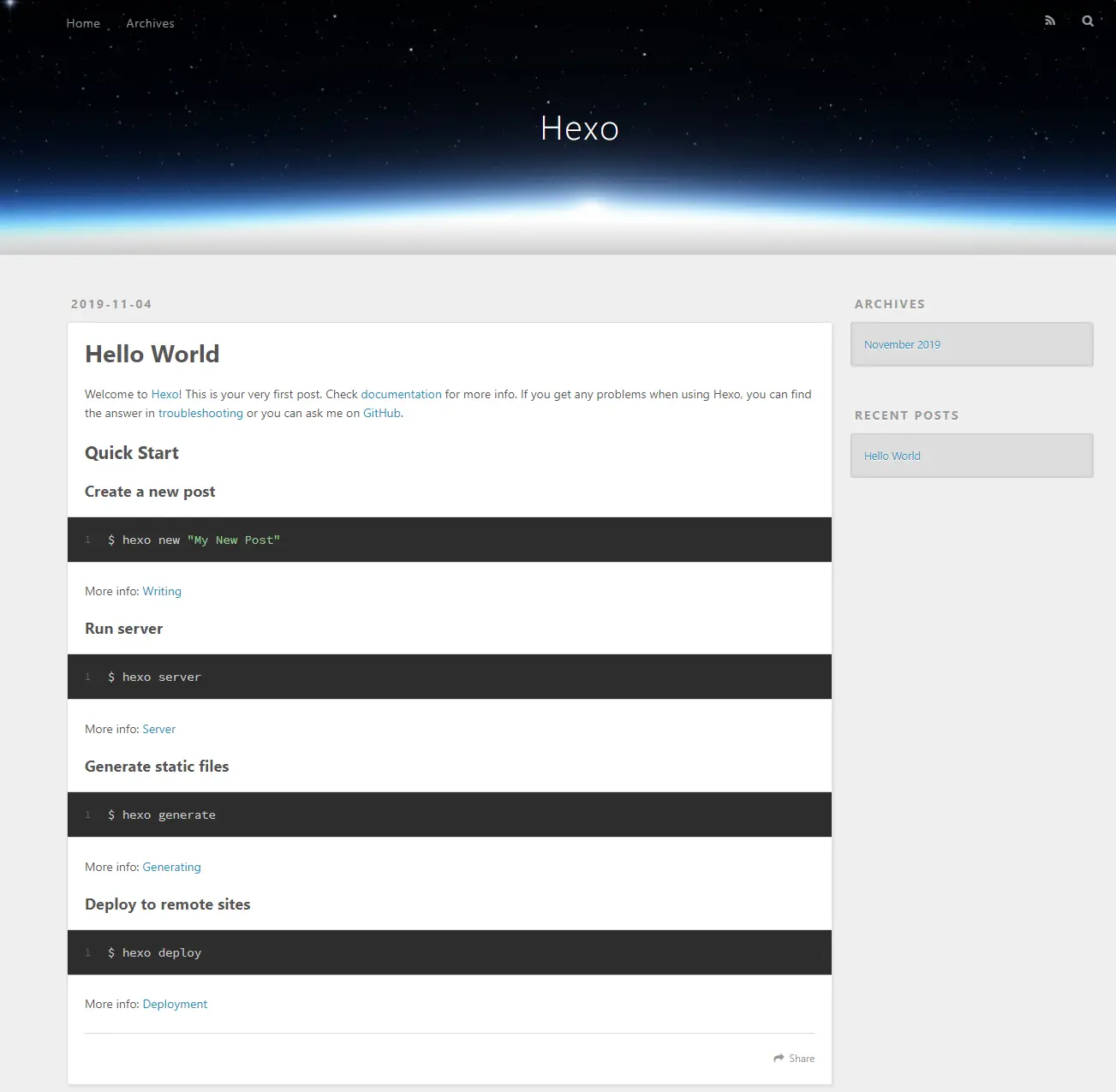The height and width of the screenshot is (1092, 1116).
Task: Open the Server info link
Action: pos(158,729)
